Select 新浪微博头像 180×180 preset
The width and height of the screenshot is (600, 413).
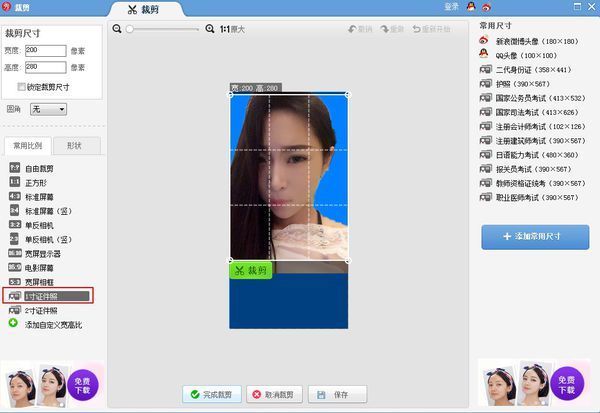pyautogui.click(x=485, y=41)
